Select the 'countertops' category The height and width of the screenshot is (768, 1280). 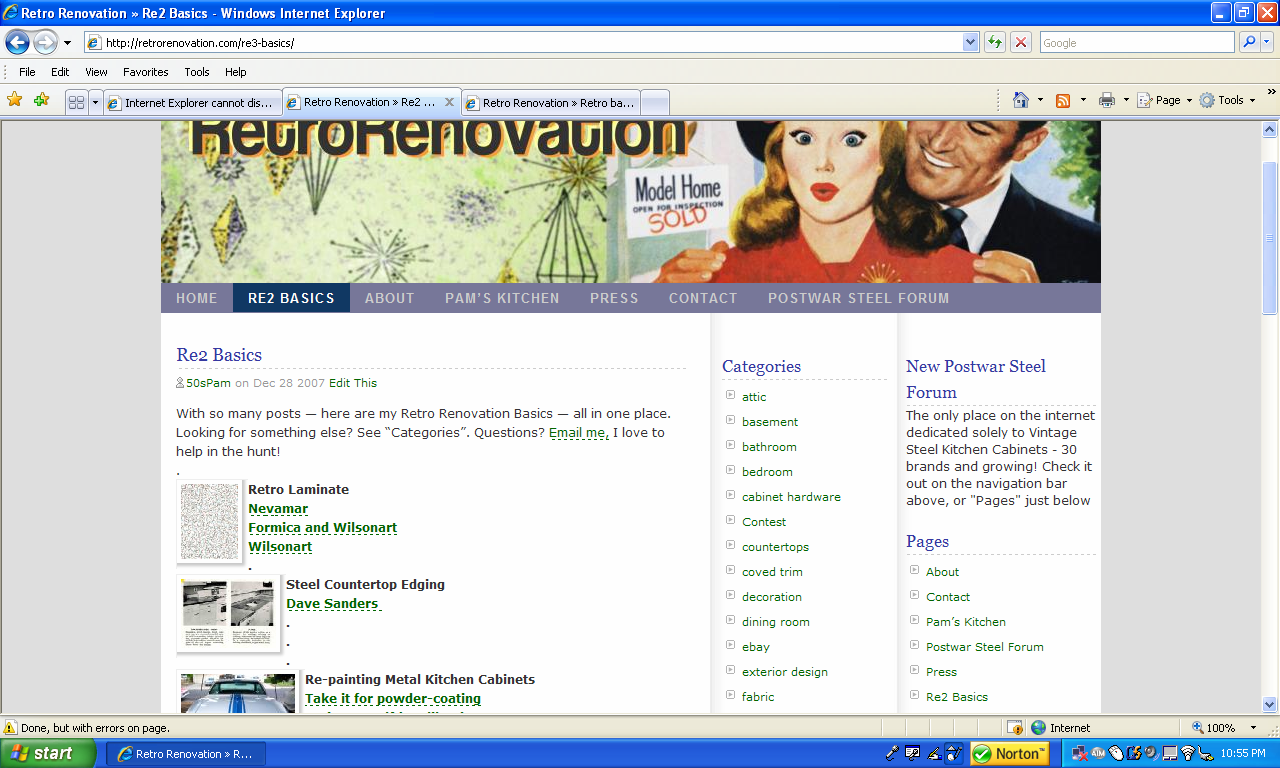[x=775, y=547]
